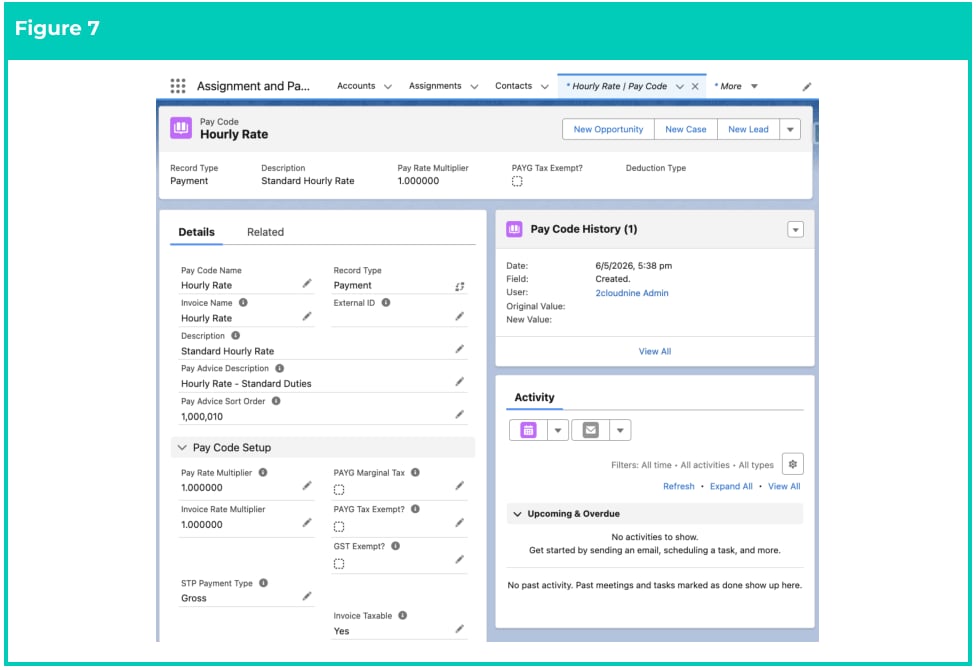Click View All in Activity panel

(x=784, y=486)
